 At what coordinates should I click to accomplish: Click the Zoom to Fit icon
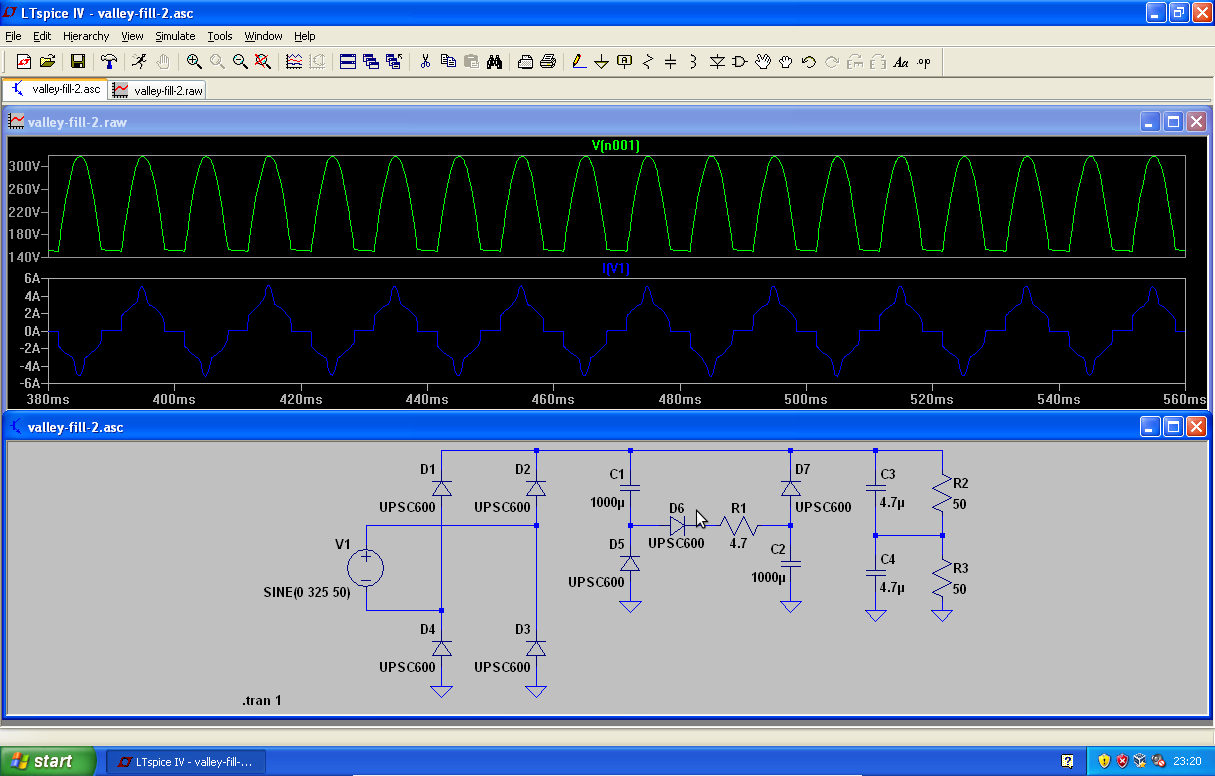point(263,62)
